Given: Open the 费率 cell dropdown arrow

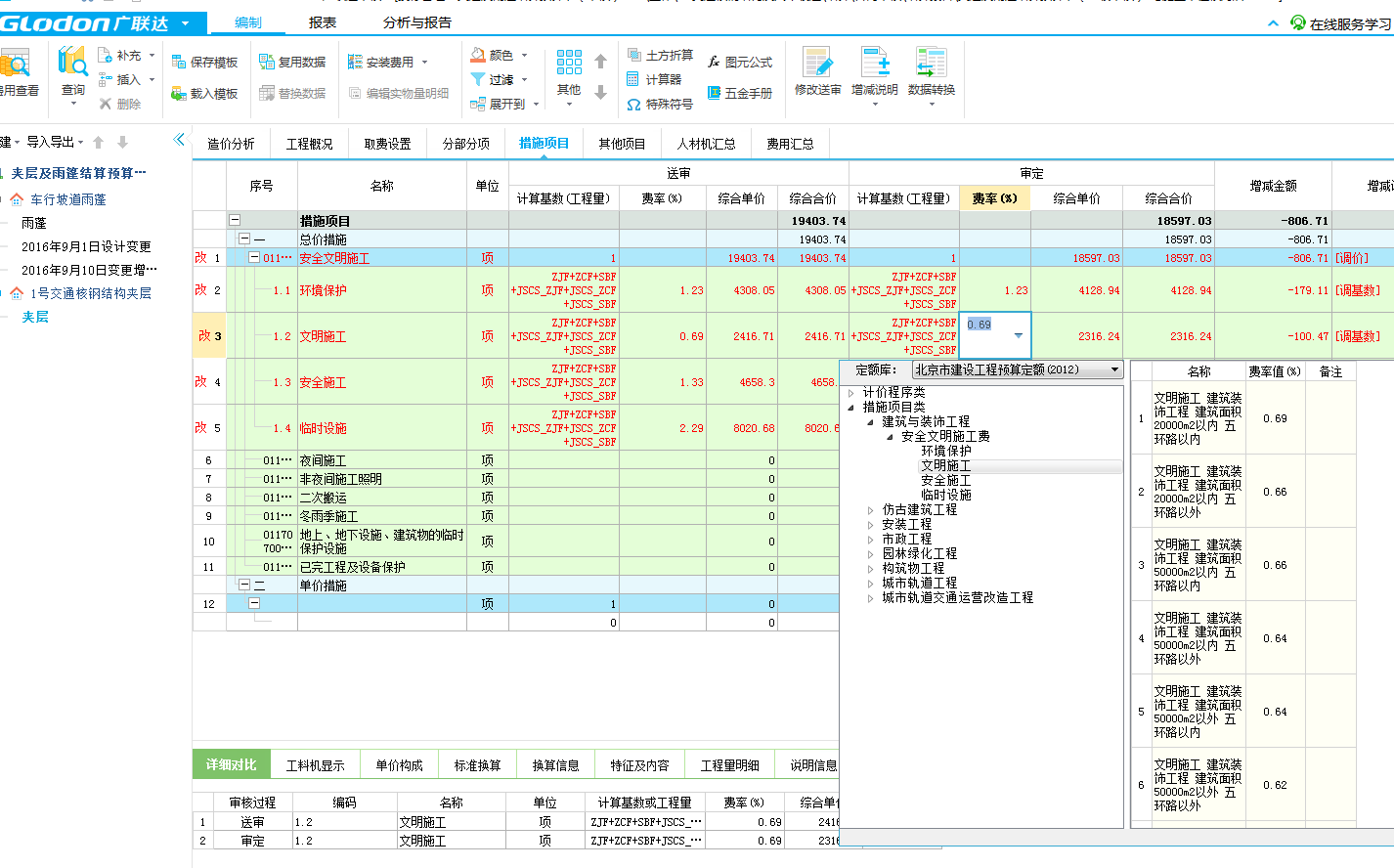Looking at the screenshot, I should [1019, 336].
